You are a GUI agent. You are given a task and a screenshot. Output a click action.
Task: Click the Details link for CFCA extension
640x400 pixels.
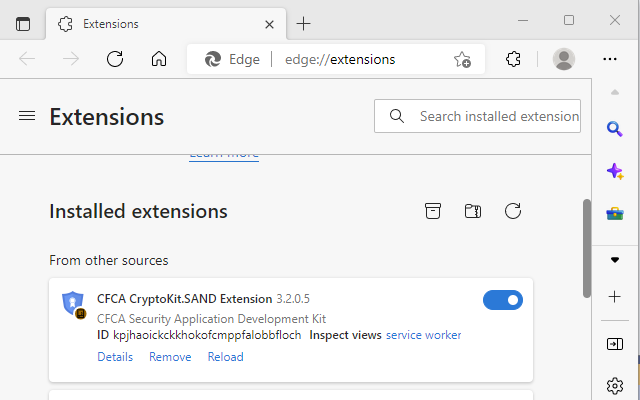coord(115,357)
